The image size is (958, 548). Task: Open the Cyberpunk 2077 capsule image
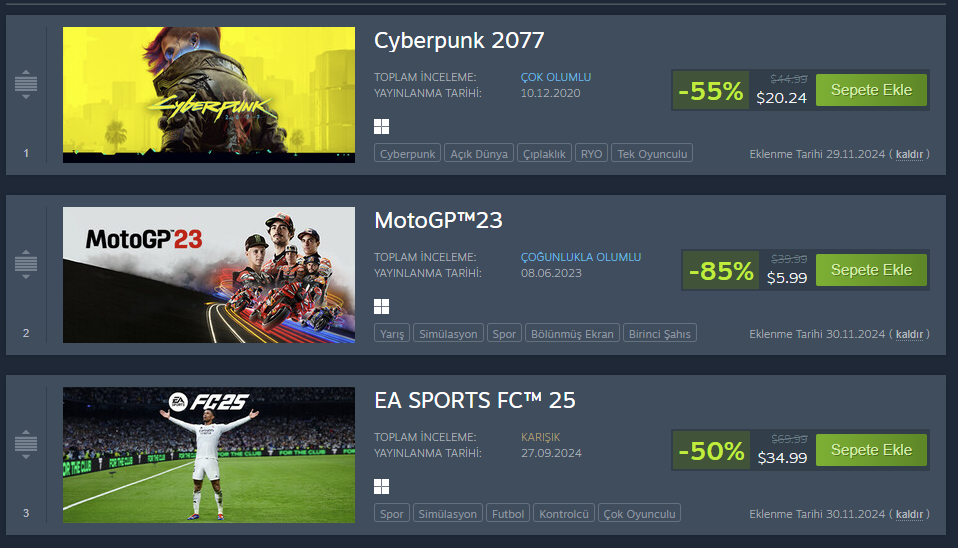point(209,95)
